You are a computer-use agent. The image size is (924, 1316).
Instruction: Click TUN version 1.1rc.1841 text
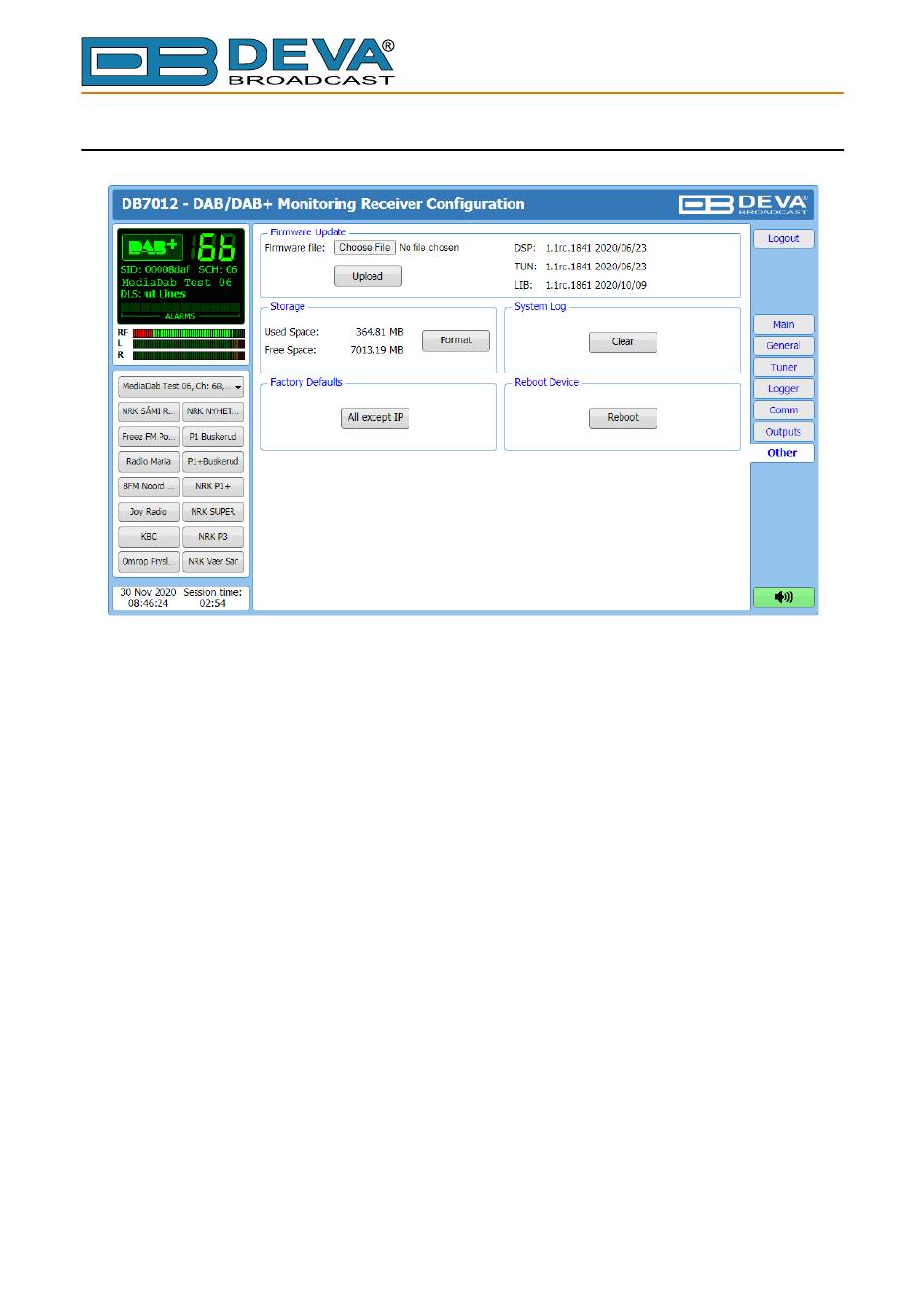(x=595, y=267)
